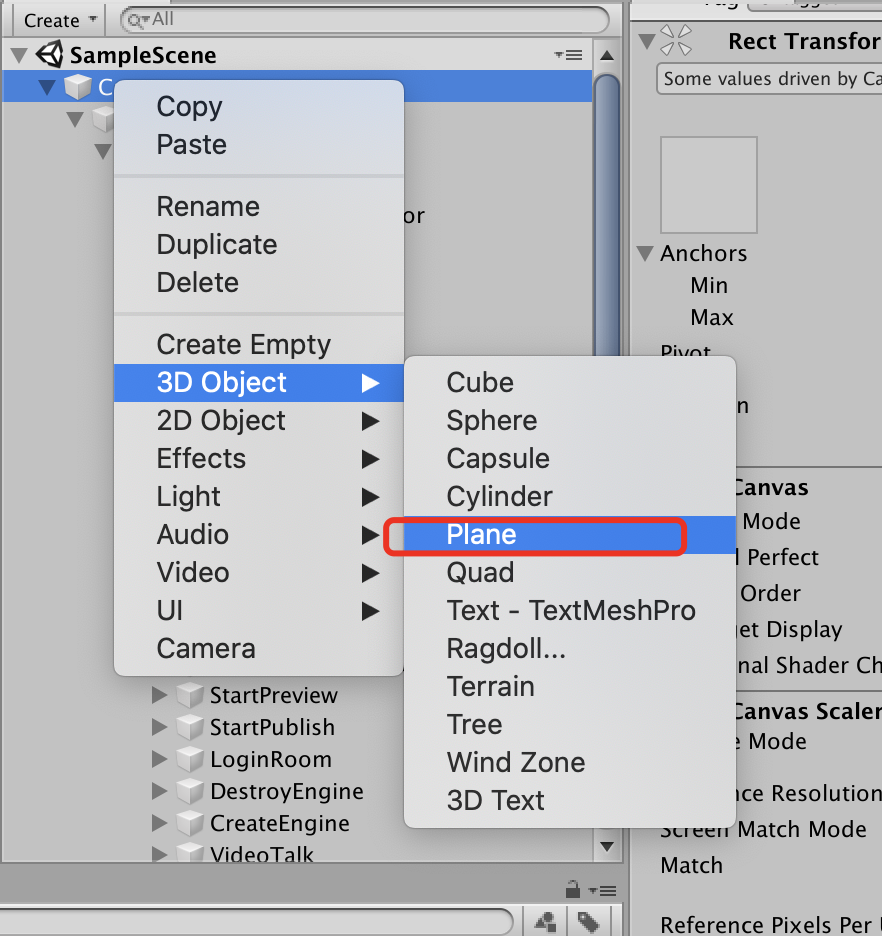
Task: Click Create Empty in the context menu
Action: 243,345
